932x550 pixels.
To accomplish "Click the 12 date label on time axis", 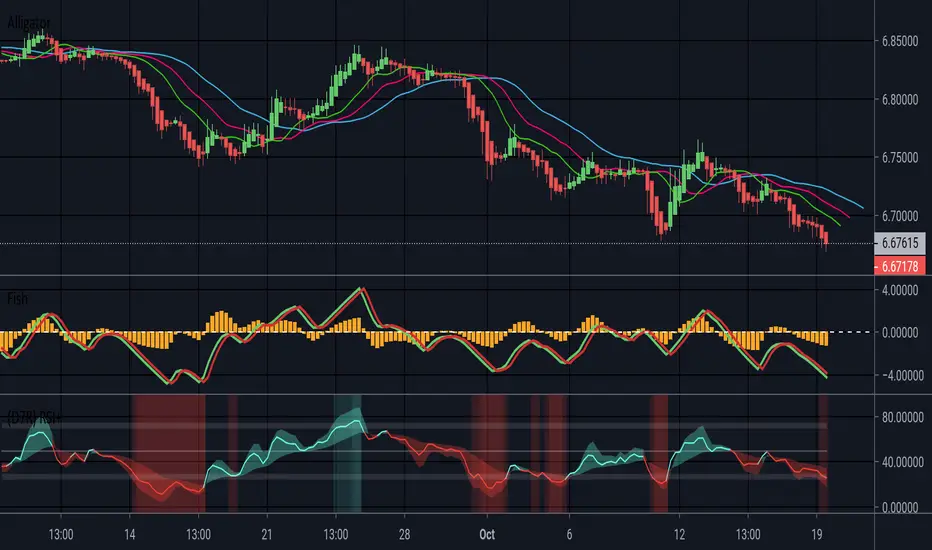I will point(679,535).
